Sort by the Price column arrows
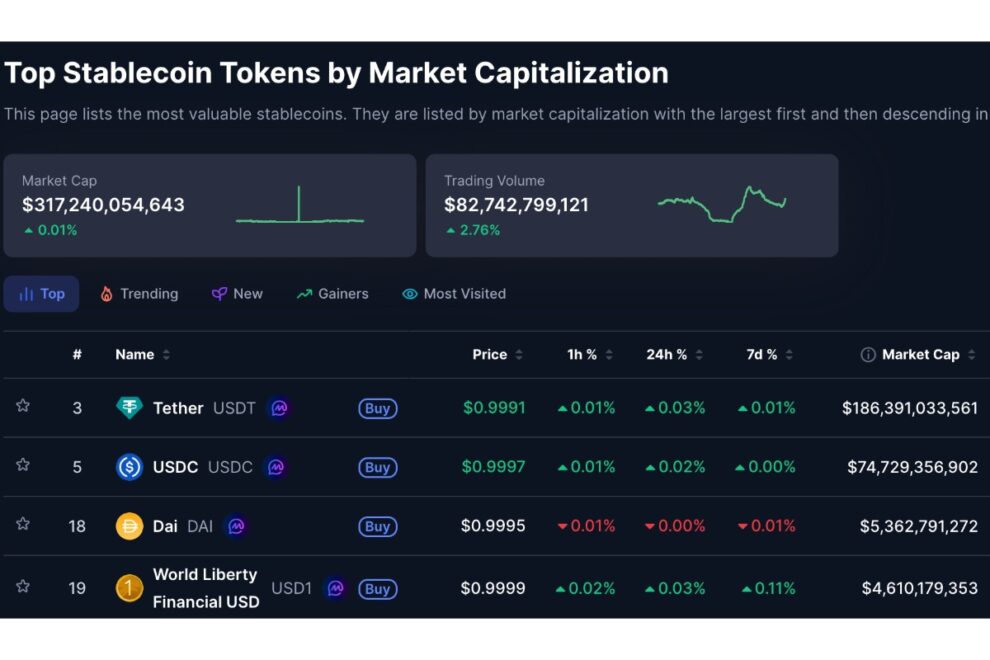Image resolution: width=990 pixels, height=660 pixels. (519, 355)
